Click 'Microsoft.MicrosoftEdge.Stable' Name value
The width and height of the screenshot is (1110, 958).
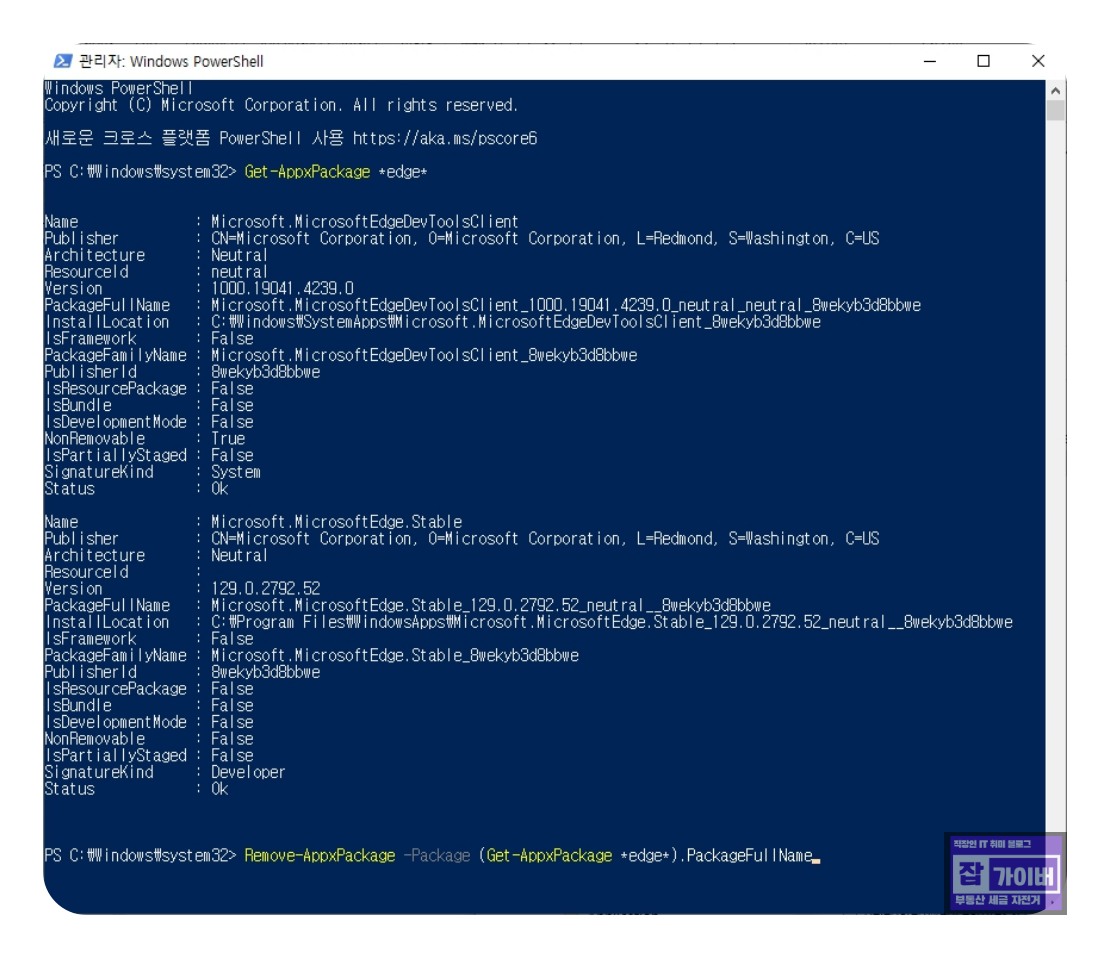336,522
